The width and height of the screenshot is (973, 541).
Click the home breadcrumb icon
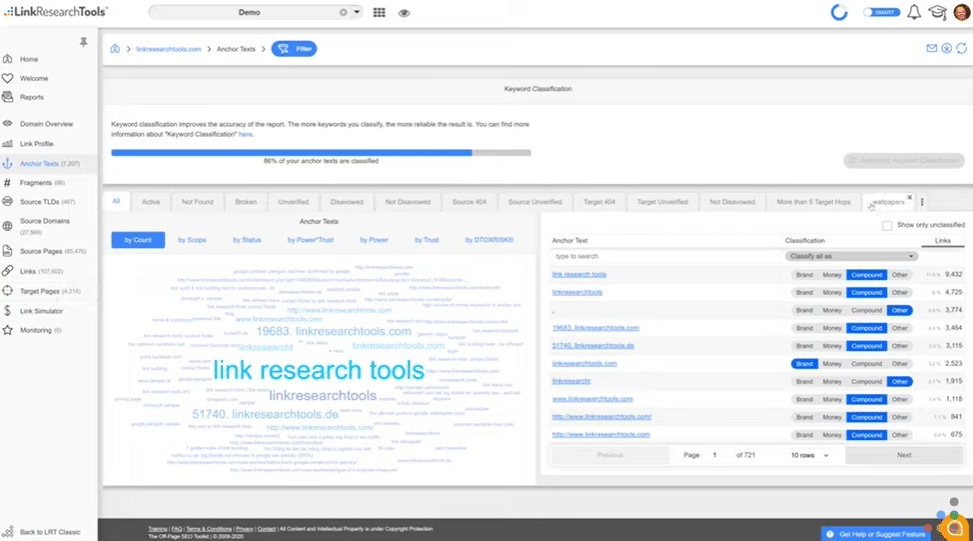coord(115,48)
